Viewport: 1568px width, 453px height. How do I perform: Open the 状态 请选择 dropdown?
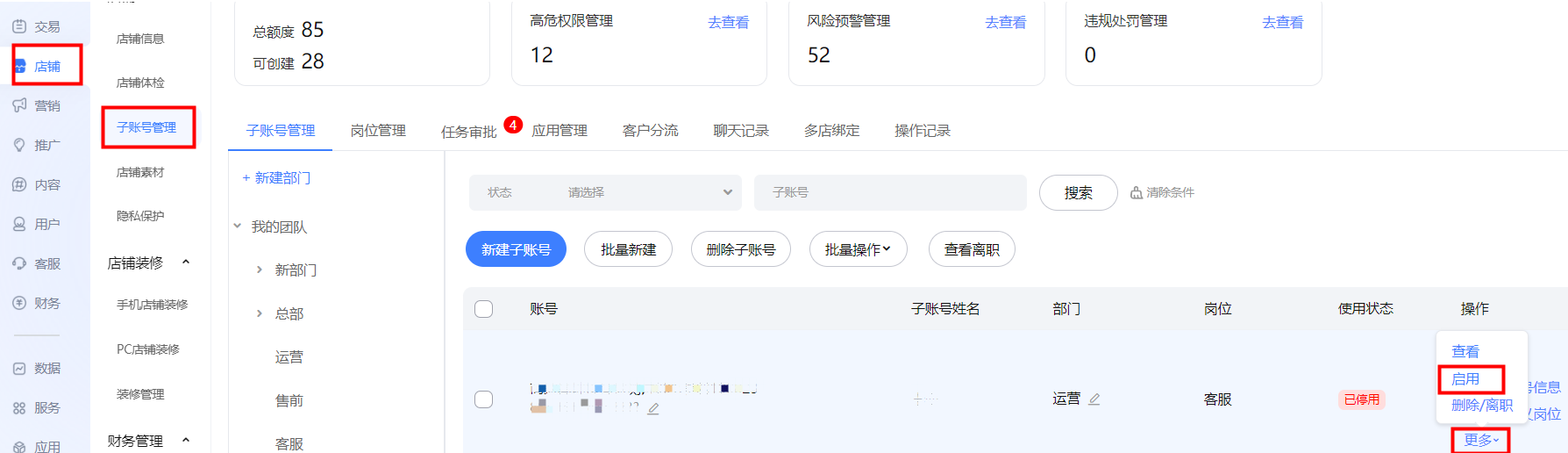coord(605,192)
